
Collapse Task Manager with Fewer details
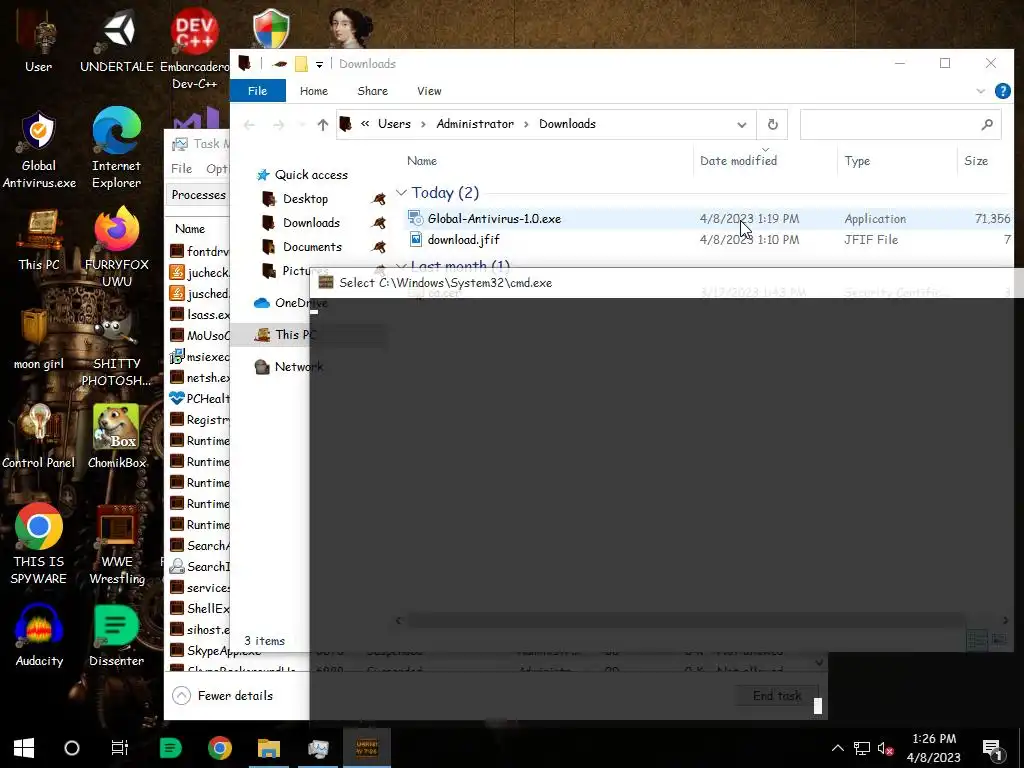pos(223,696)
